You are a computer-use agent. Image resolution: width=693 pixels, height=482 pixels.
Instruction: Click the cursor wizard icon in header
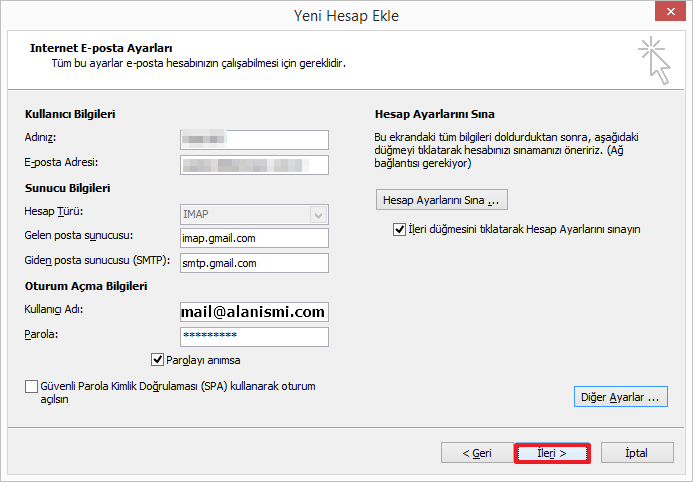pyautogui.click(x=656, y=62)
